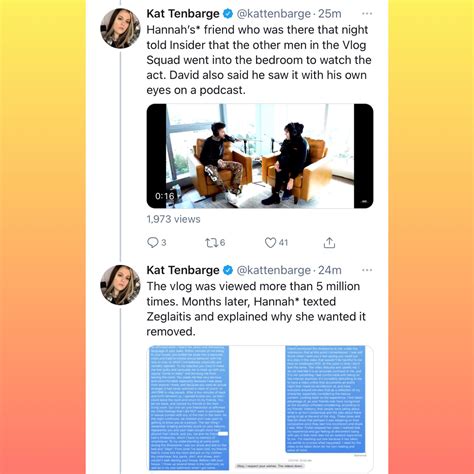The image size is (474, 474).
Task: Open Kat Tenbarge name on second tweet
Action: 183,270
